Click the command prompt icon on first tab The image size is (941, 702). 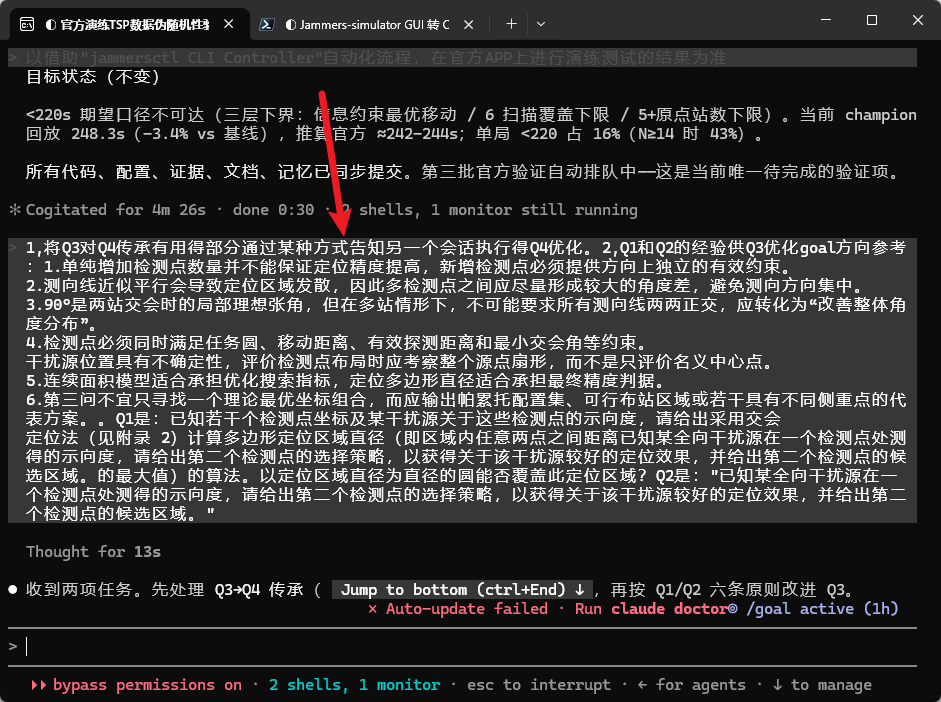pyautogui.click(x=27, y=24)
